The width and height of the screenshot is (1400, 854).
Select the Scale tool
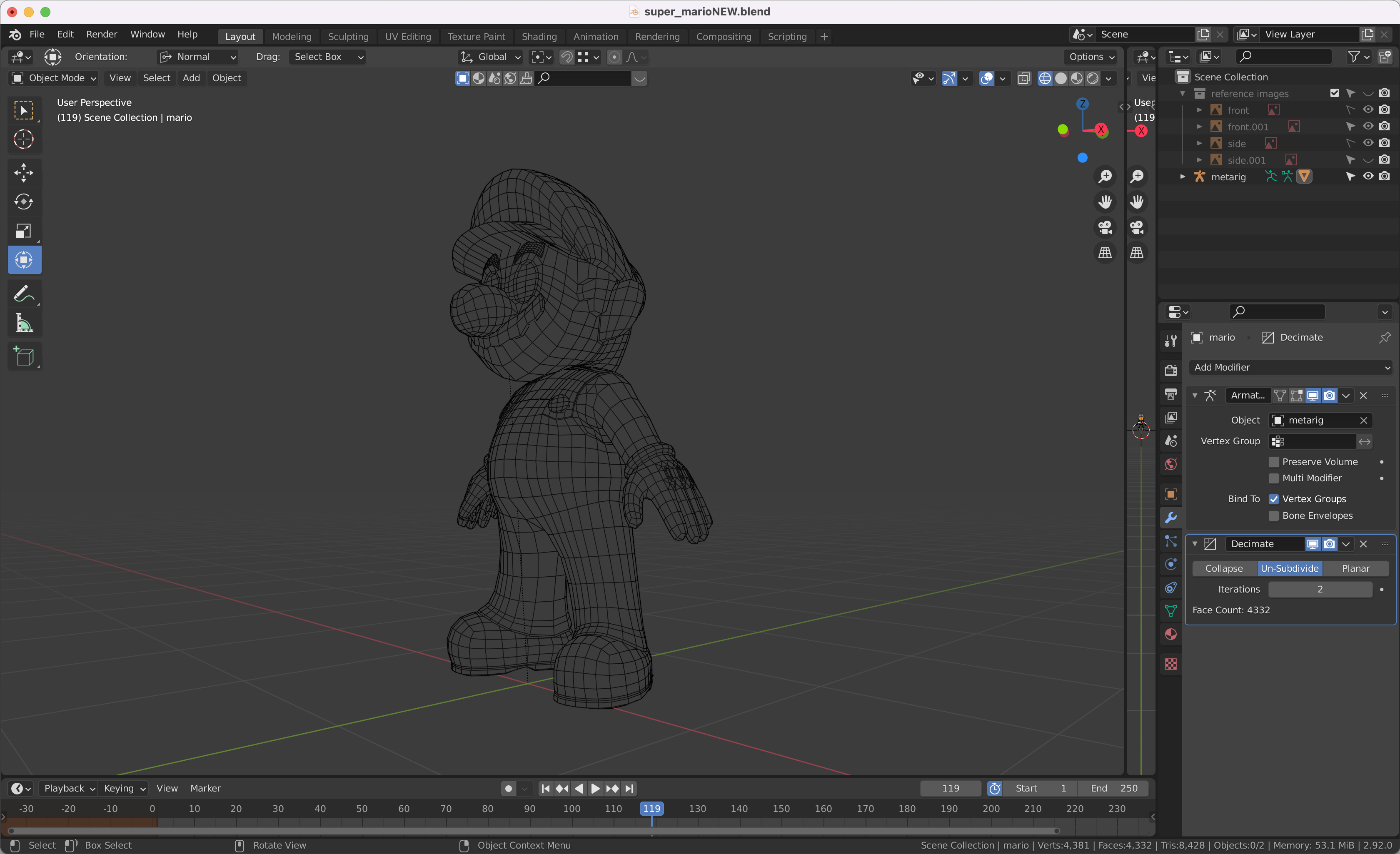pyautogui.click(x=24, y=231)
